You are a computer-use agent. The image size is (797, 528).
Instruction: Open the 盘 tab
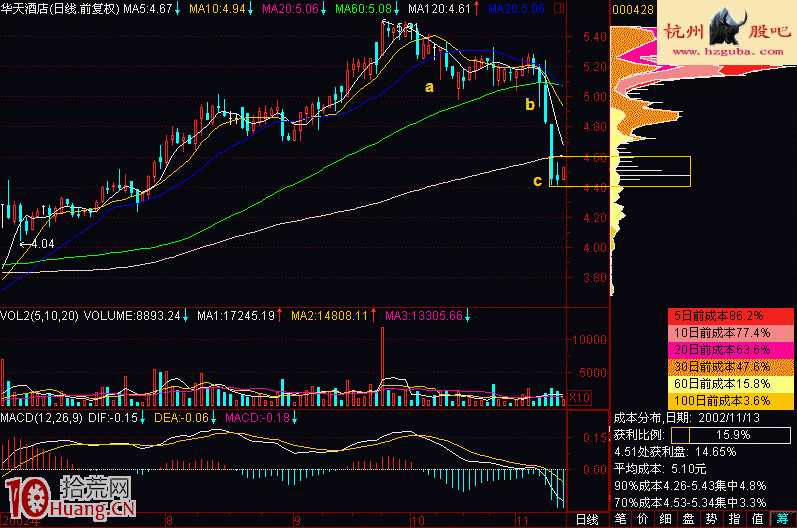pyautogui.click(x=688, y=519)
